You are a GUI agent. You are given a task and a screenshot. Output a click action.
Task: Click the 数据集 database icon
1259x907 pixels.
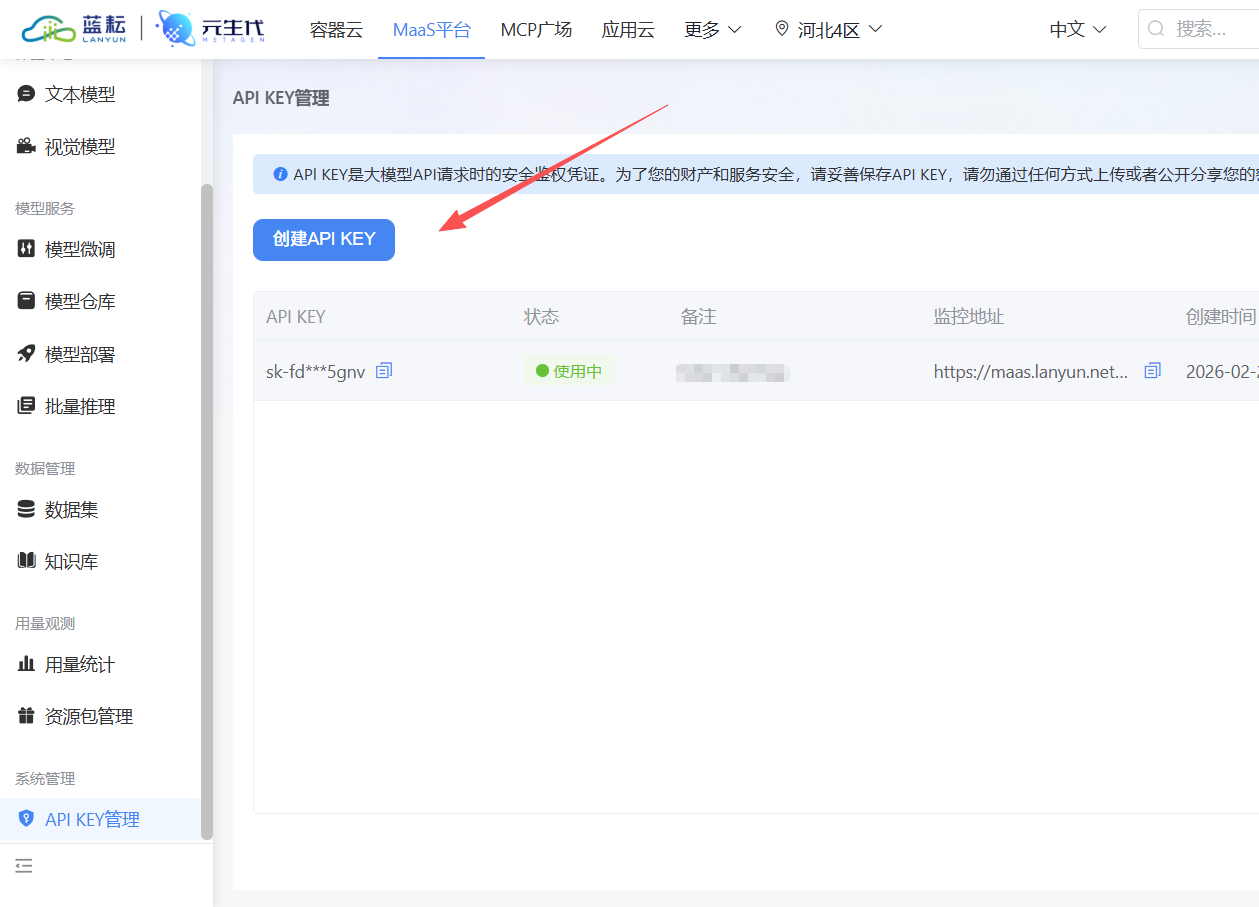click(x=27, y=510)
